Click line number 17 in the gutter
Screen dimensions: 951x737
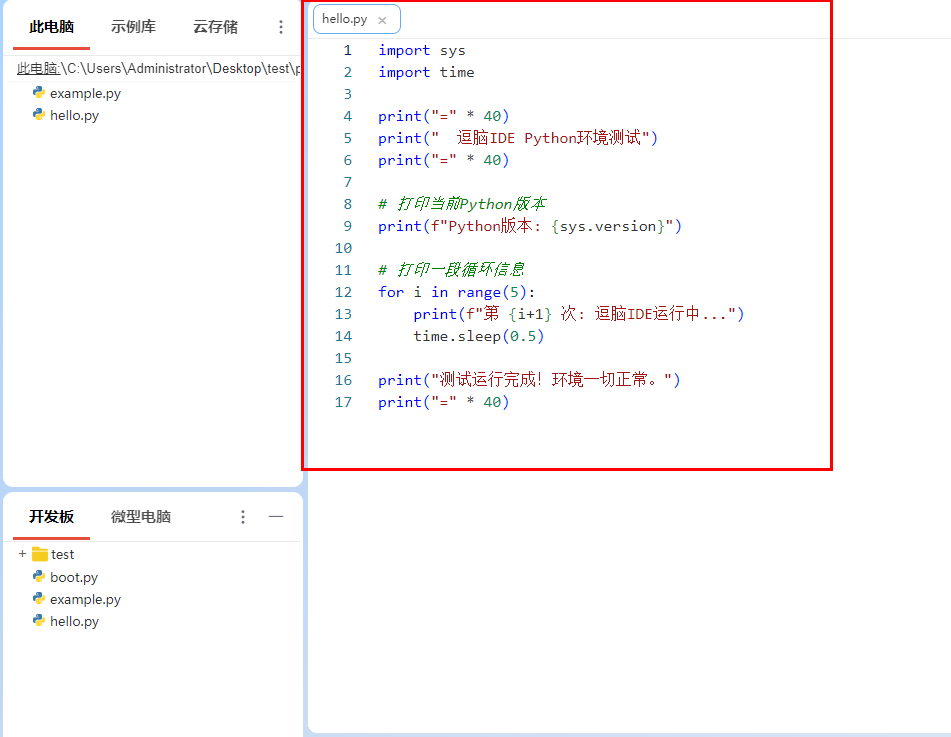[343, 402]
